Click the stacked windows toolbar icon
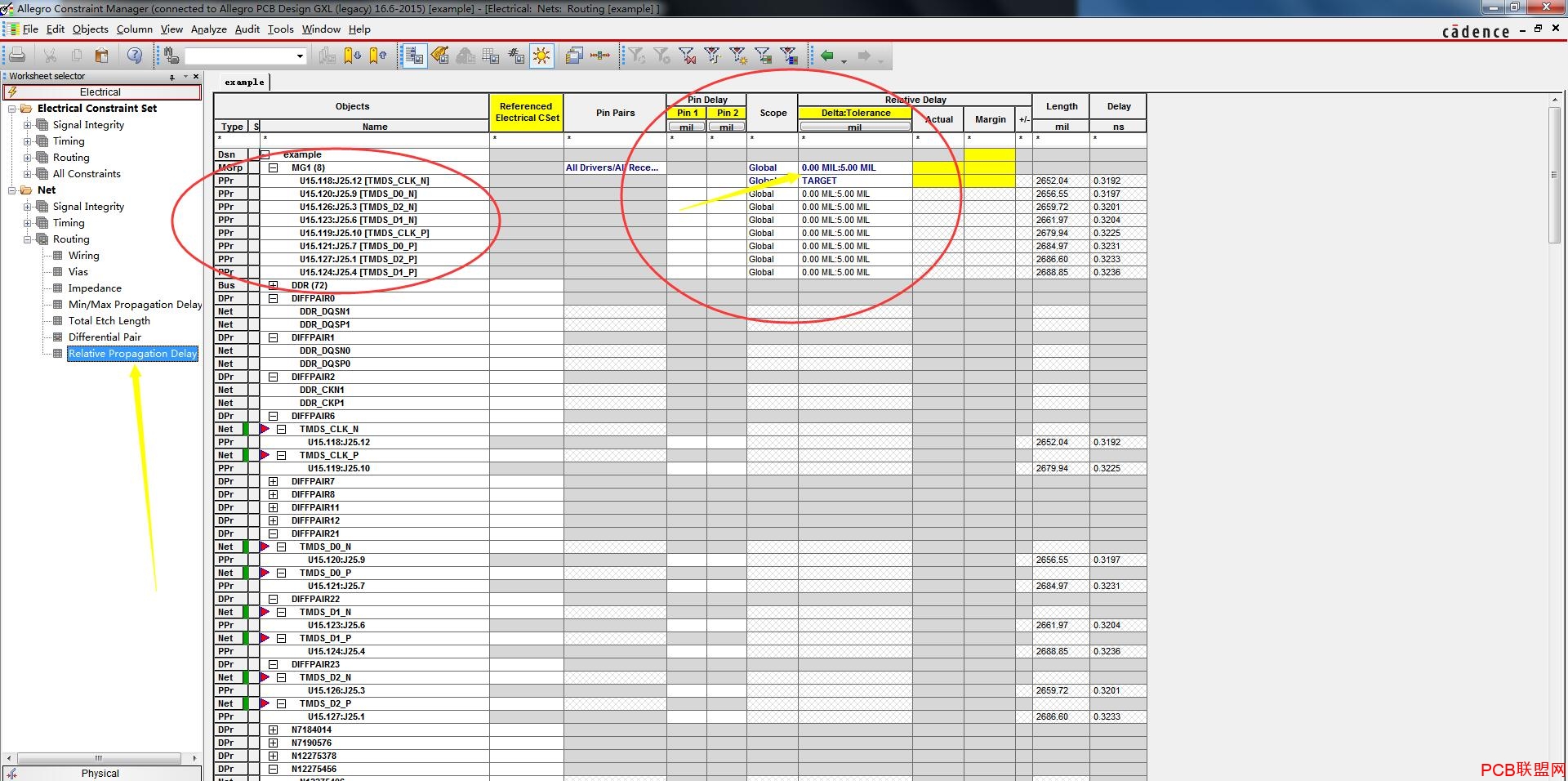The width and height of the screenshot is (1568, 781). [x=574, y=56]
